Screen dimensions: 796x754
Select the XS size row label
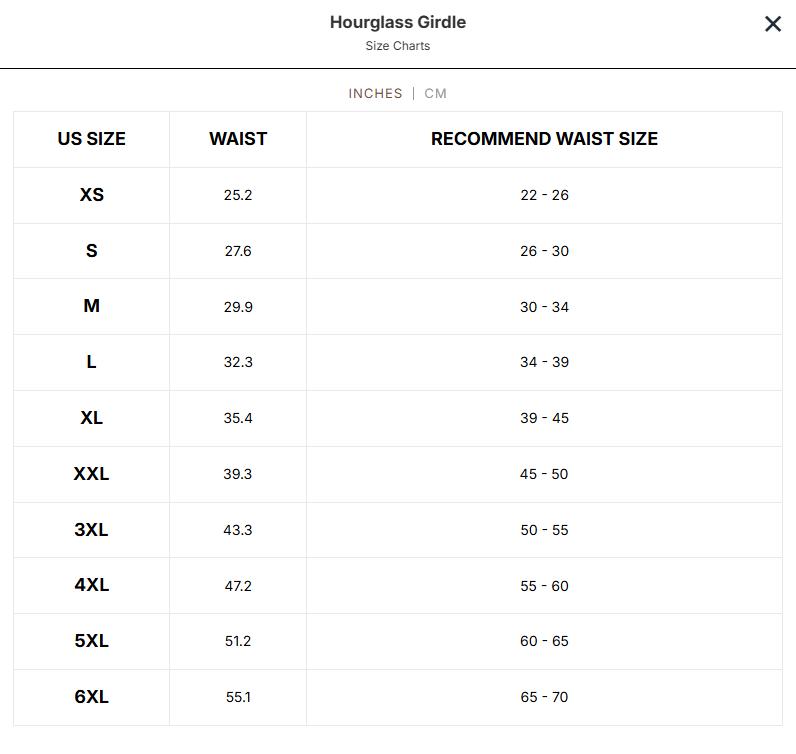tap(91, 195)
